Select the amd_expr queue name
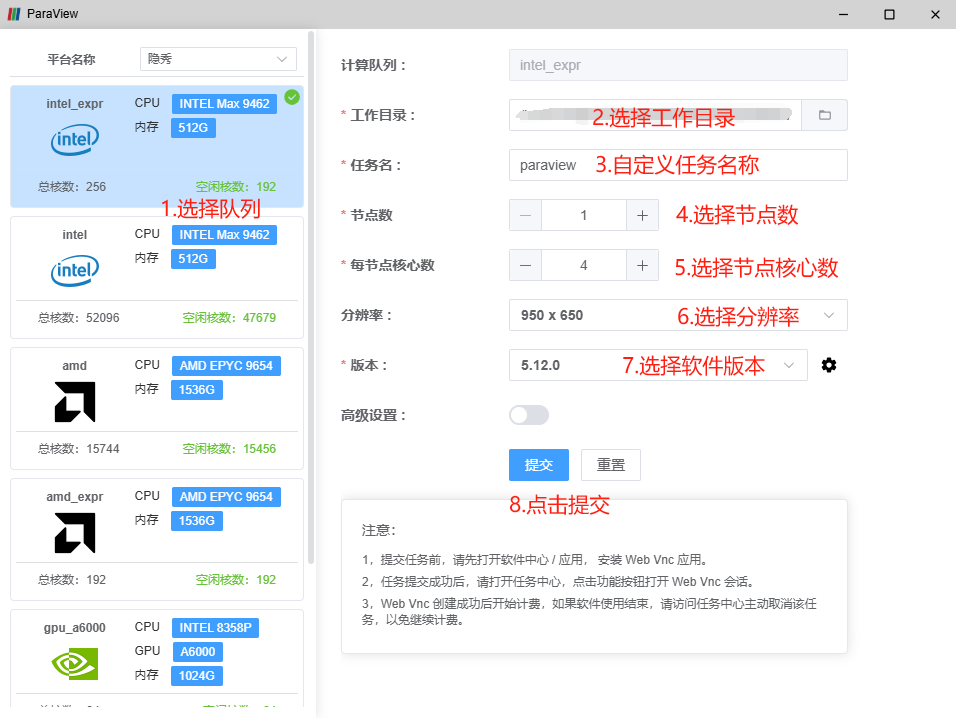 74,497
